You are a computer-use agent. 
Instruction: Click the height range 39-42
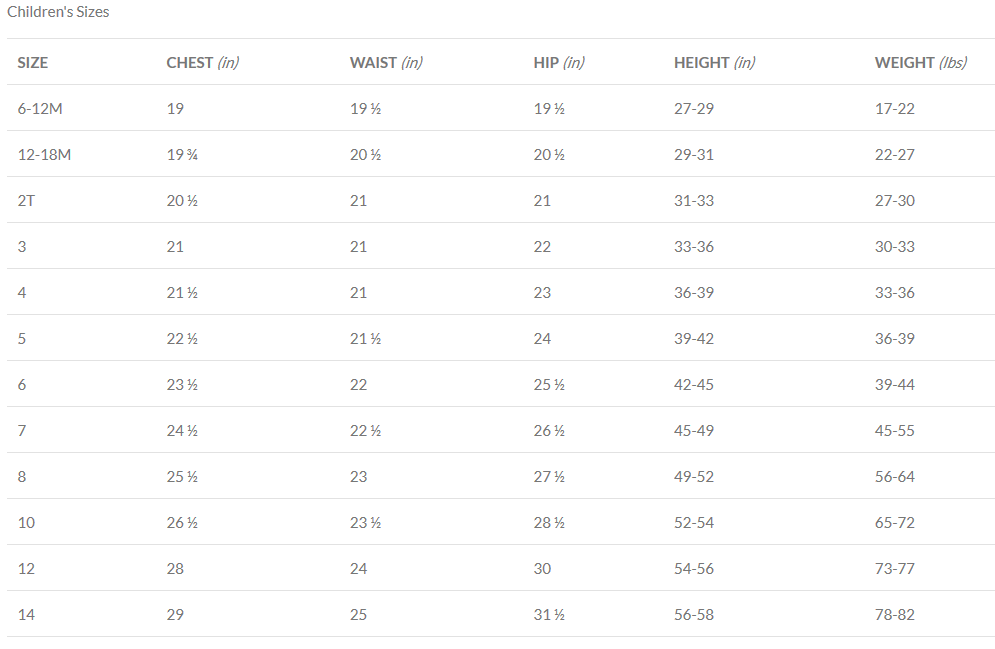pyautogui.click(x=694, y=338)
